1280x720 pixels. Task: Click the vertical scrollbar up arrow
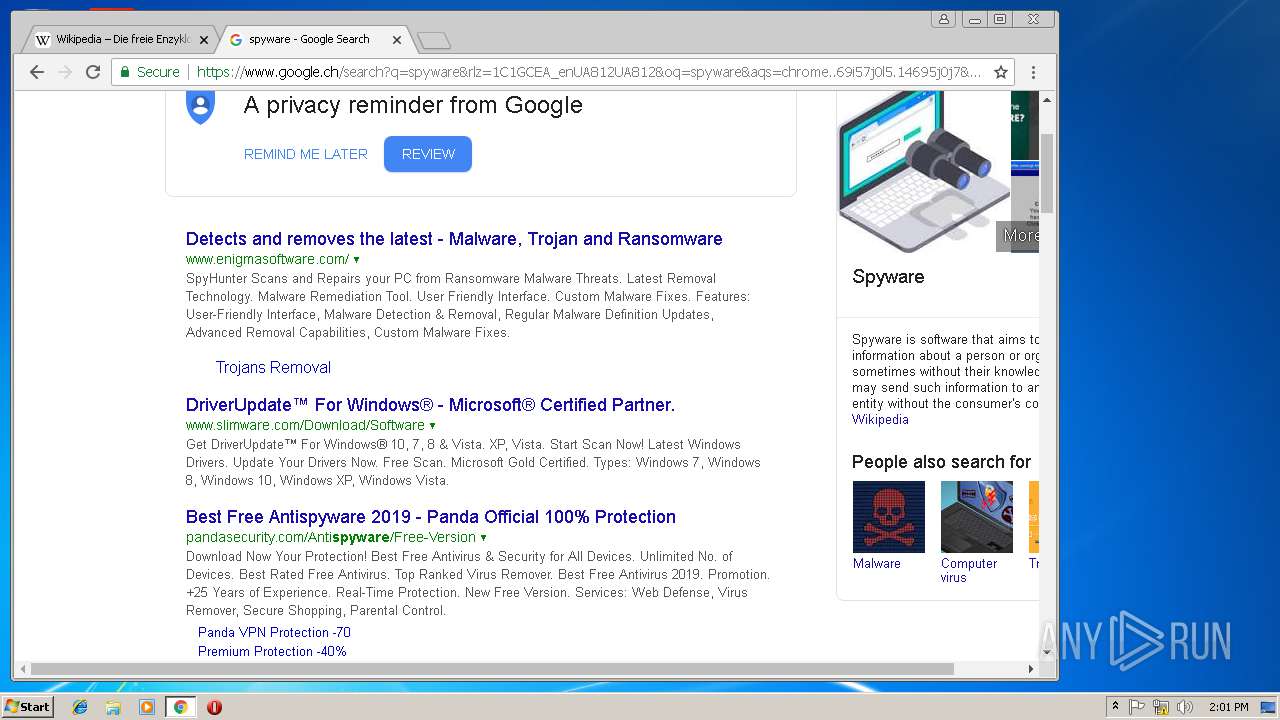click(1048, 99)
